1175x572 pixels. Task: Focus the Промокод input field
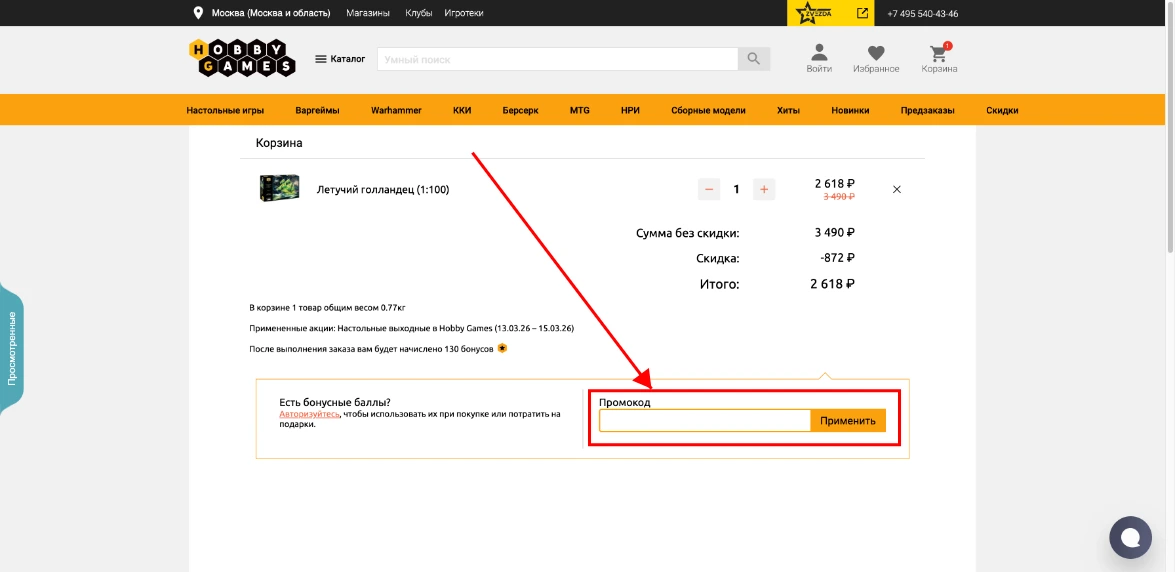[705, 421]
